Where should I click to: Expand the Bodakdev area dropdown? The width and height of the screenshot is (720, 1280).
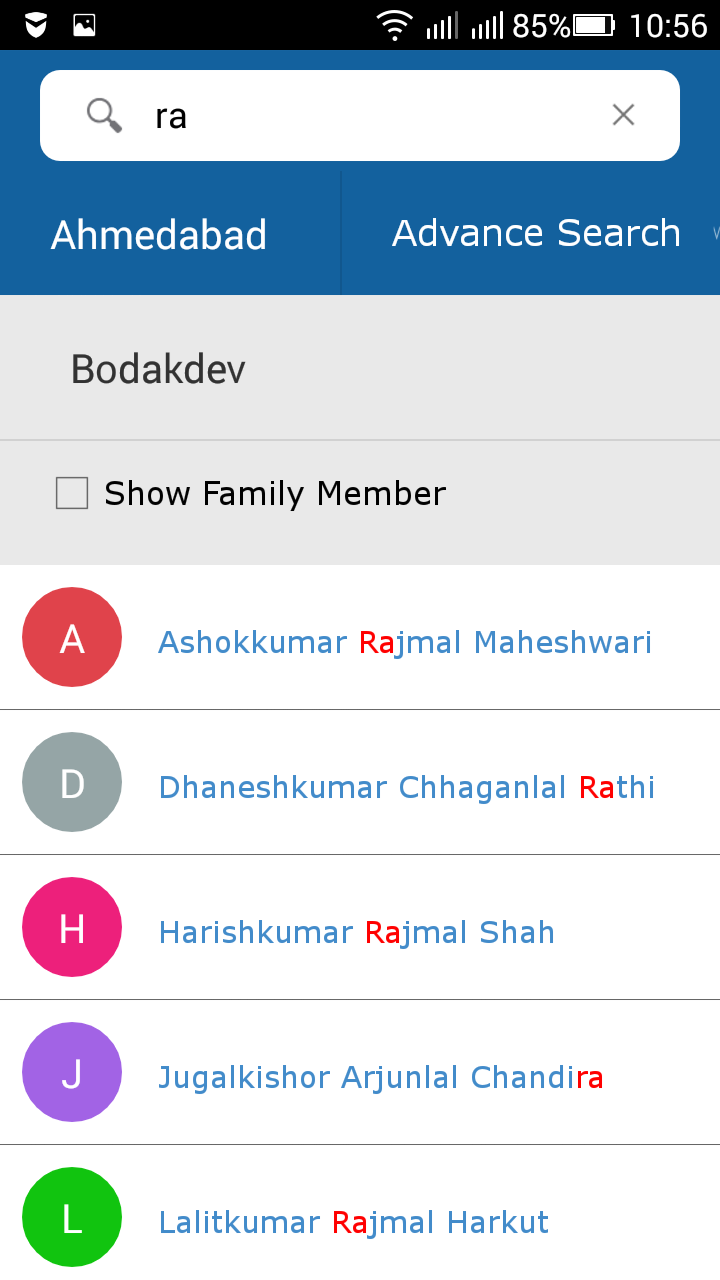(x=158, y=370)
